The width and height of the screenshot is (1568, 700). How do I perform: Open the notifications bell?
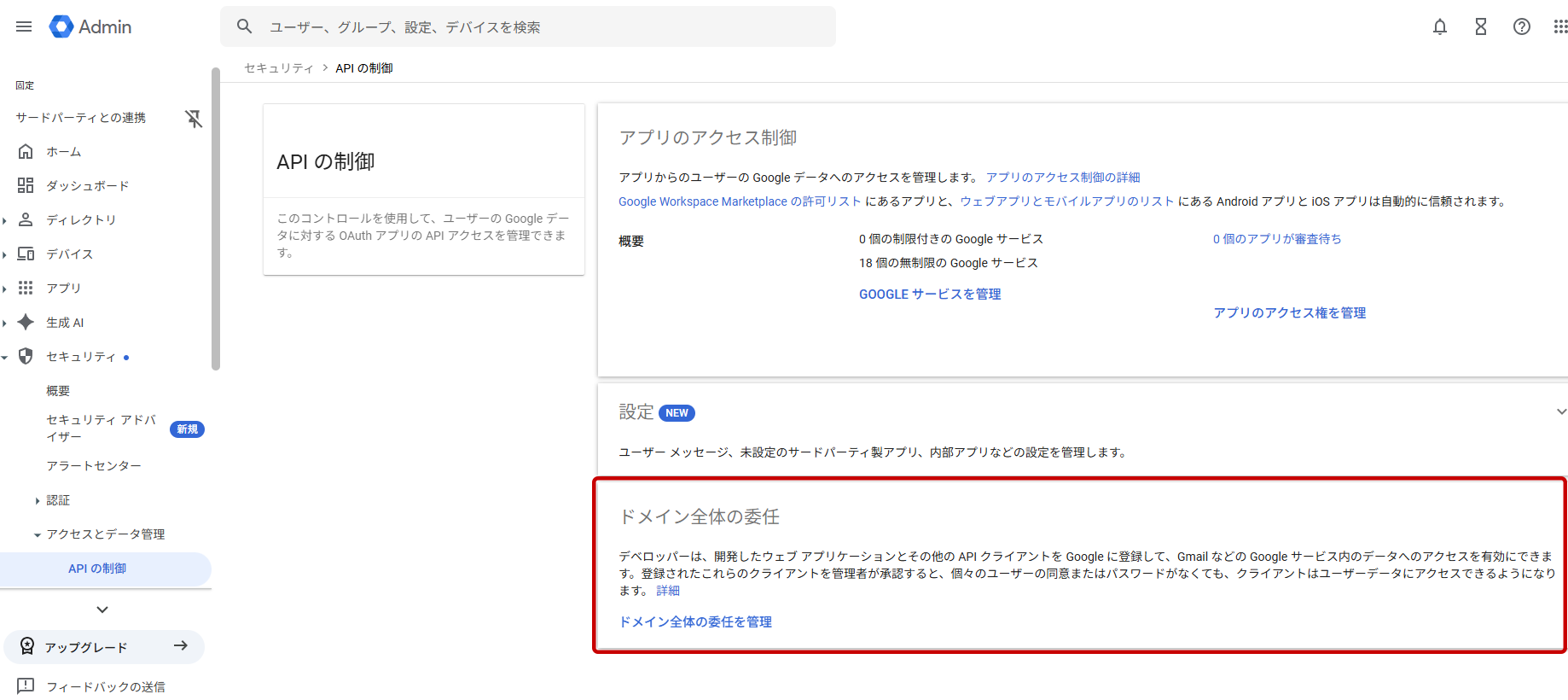1439,26
